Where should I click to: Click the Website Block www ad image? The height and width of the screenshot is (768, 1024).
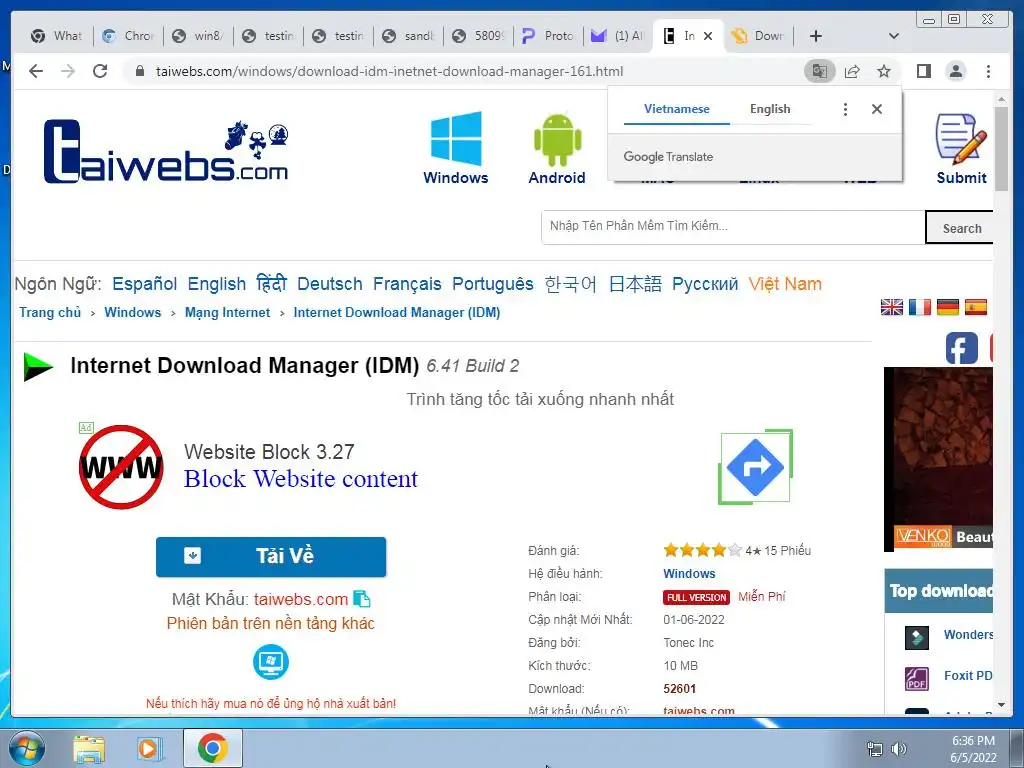pyautogui.click(x=121, y=467)
